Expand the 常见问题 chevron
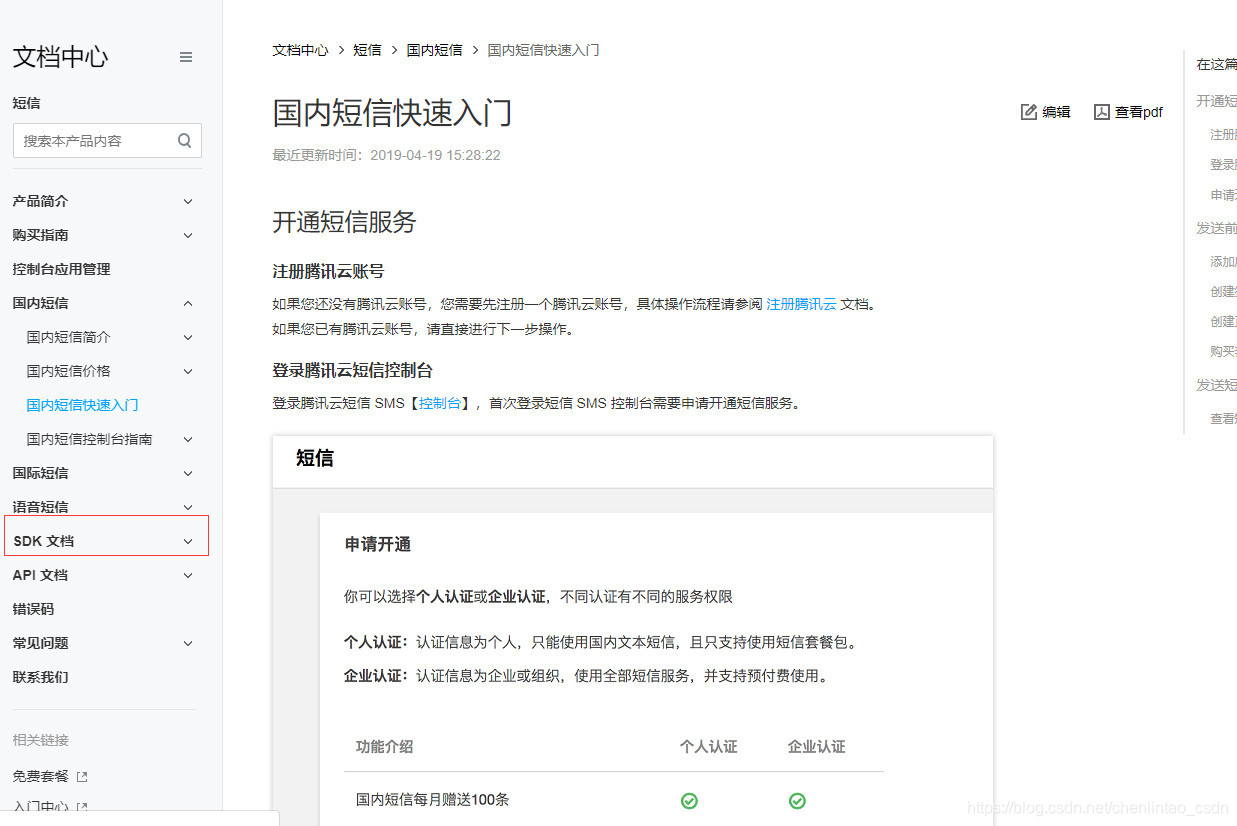 (188, 643)
